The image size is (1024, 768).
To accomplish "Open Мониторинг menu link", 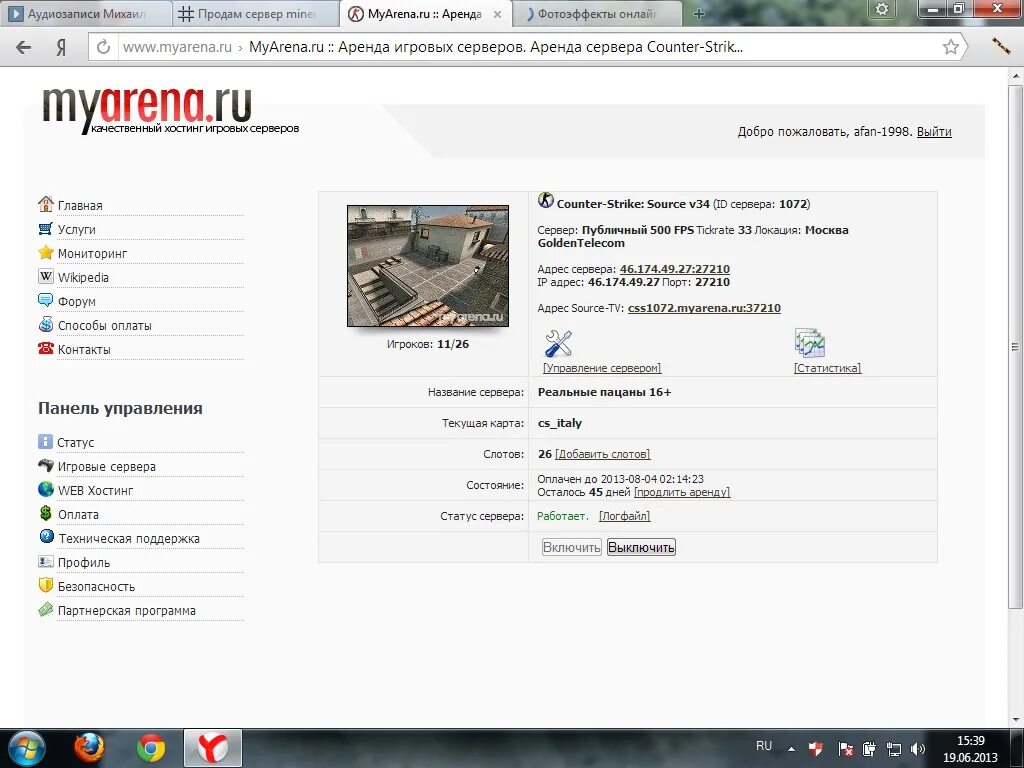I will pyautogui.click(x=93, y=253).
